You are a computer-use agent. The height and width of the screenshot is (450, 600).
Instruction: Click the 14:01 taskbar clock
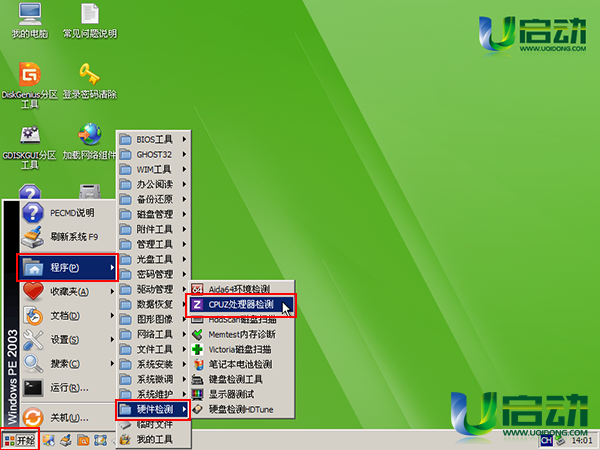coord(582,441)
